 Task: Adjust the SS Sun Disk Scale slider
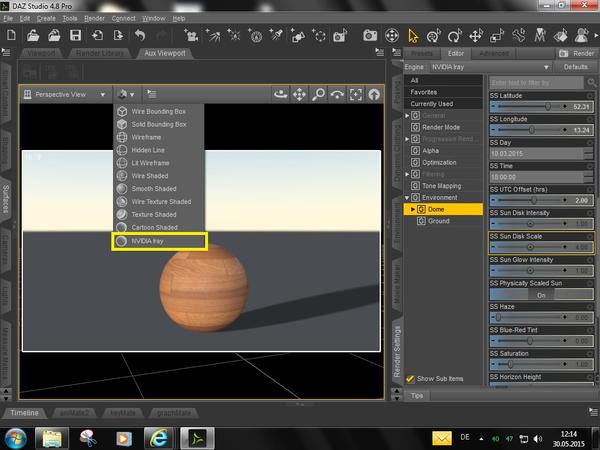[x=541, y=247]
